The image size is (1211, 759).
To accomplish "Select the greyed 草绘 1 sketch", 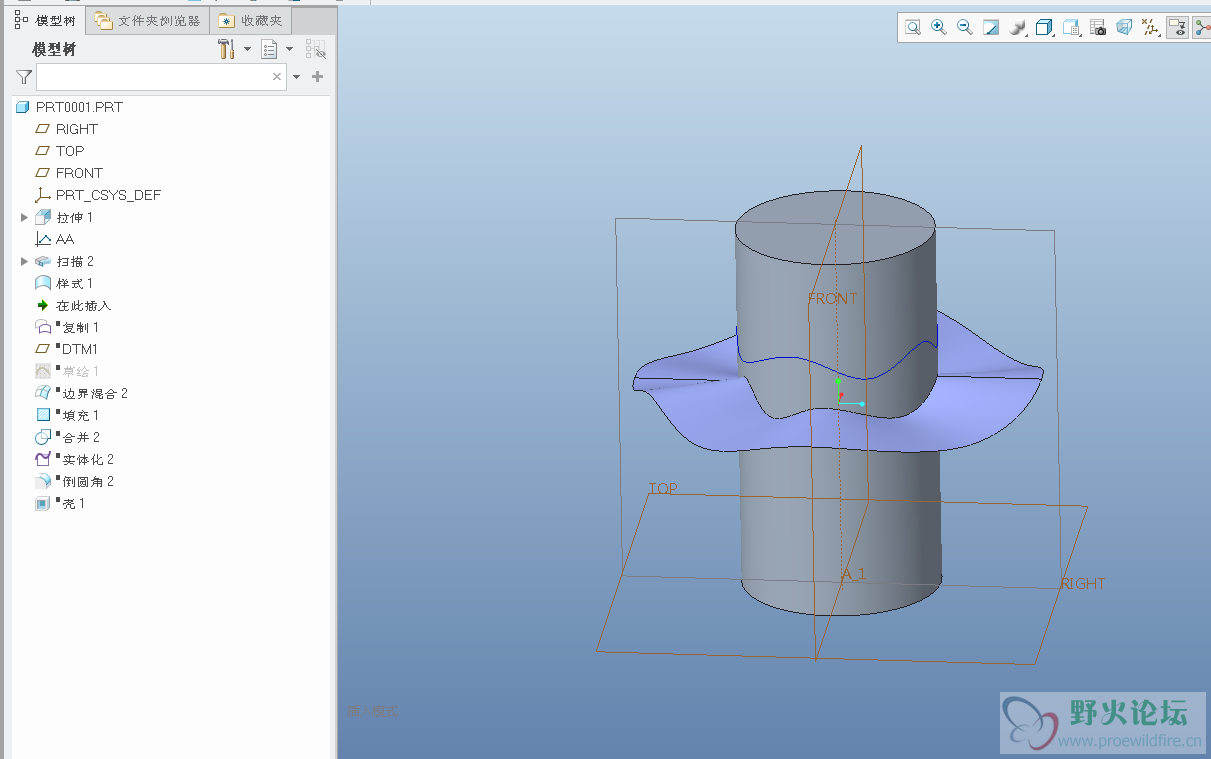I will pyautogui.click(x=67, y=371).
